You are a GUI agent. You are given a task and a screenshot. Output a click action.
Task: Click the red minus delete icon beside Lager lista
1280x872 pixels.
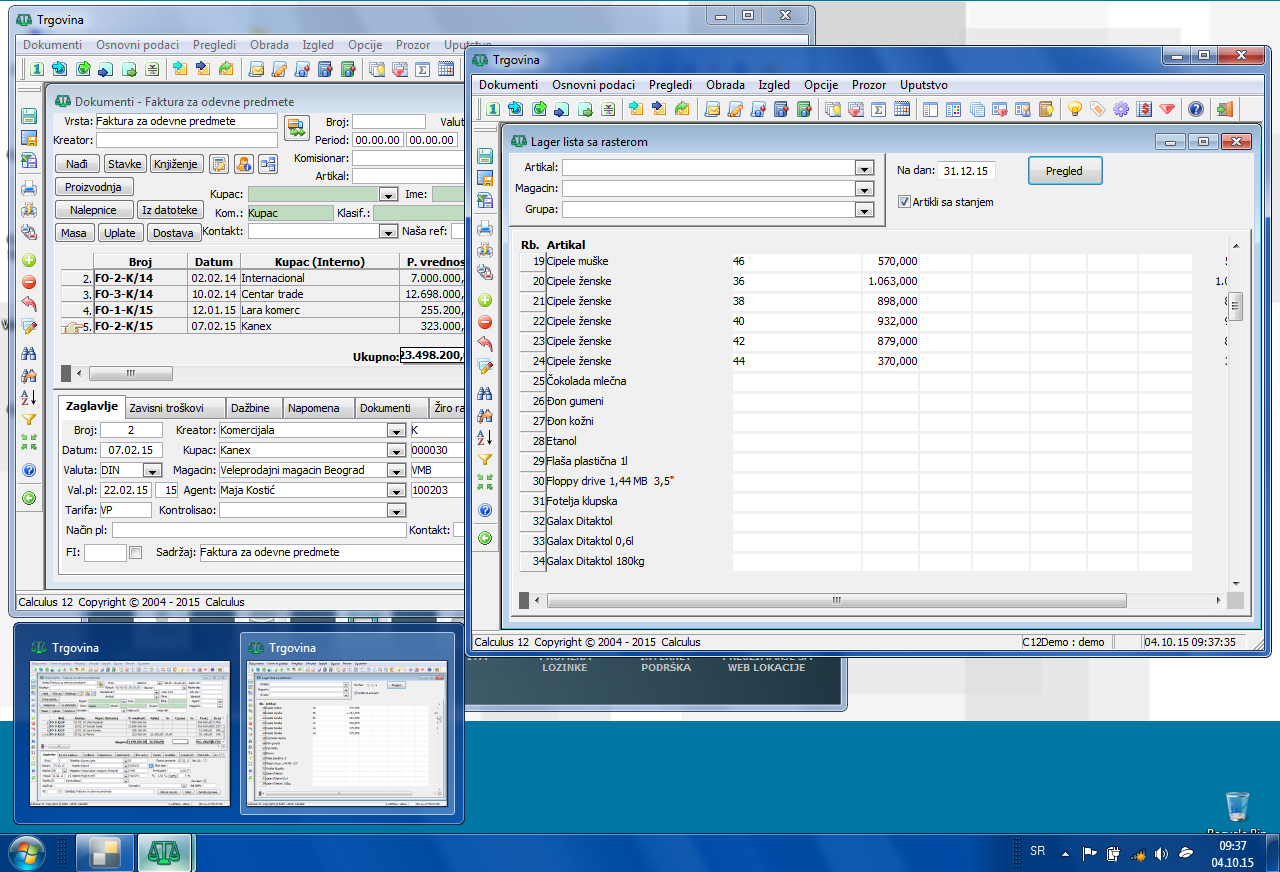click(485, 322)
